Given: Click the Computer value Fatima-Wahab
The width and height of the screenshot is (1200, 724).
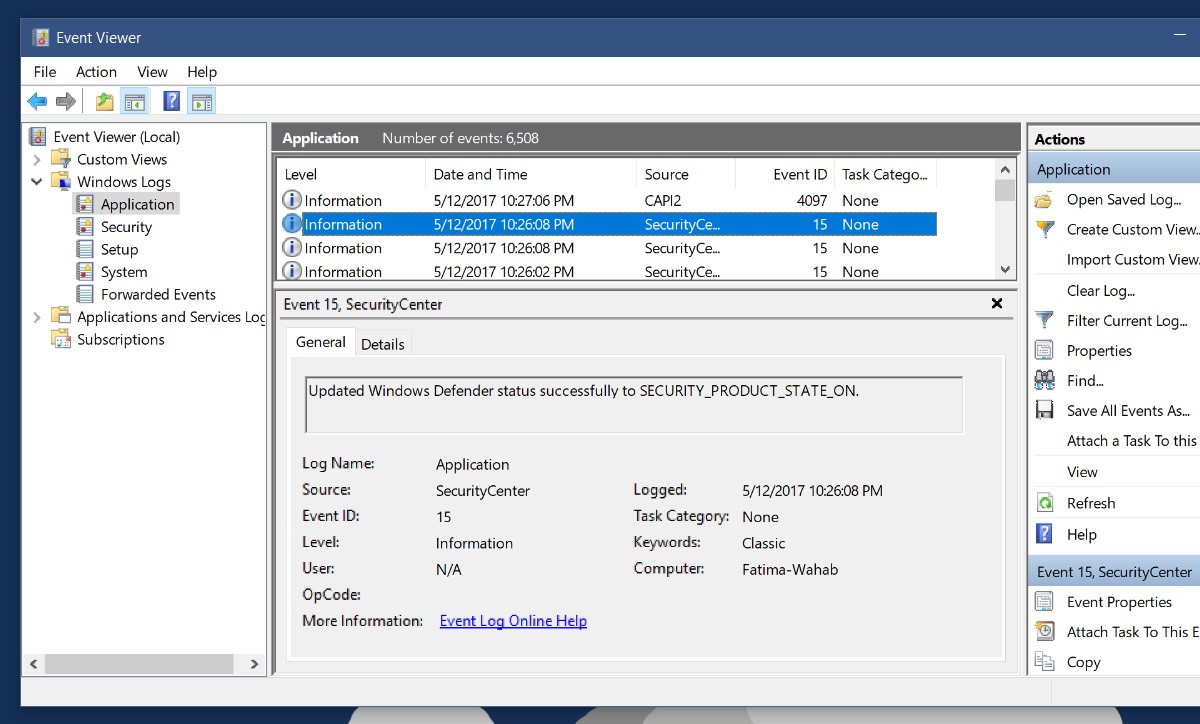Looking at the screenshot, I should [x=790, y=570].
